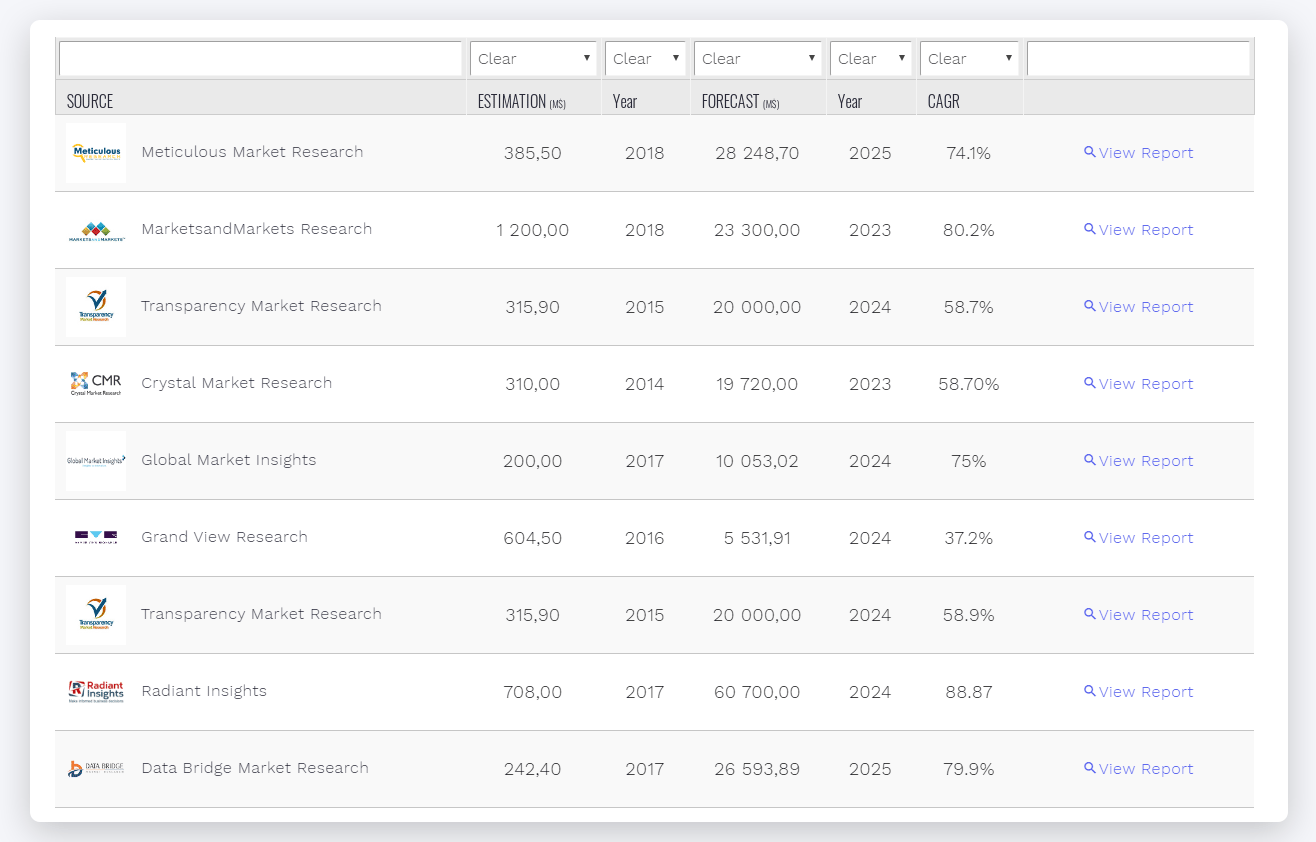Open the Forecast filter dropdown

tap(758, 58)
